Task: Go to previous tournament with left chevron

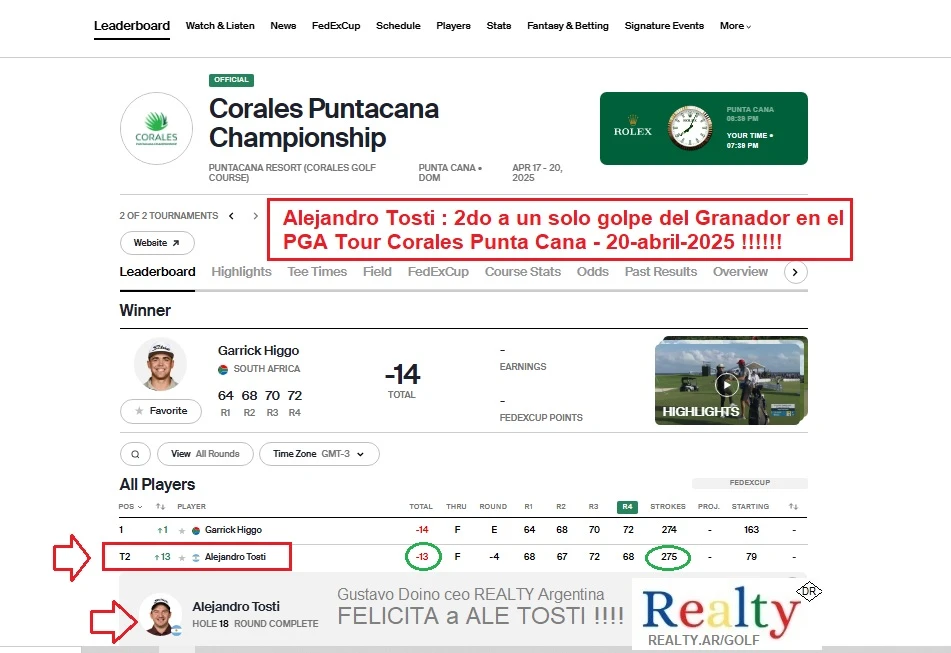Action: click(x=231, y=216)
